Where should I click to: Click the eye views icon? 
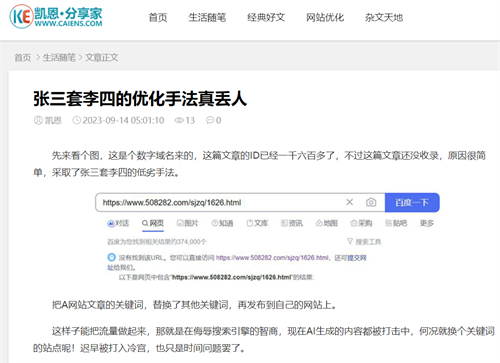coord(179,120)
